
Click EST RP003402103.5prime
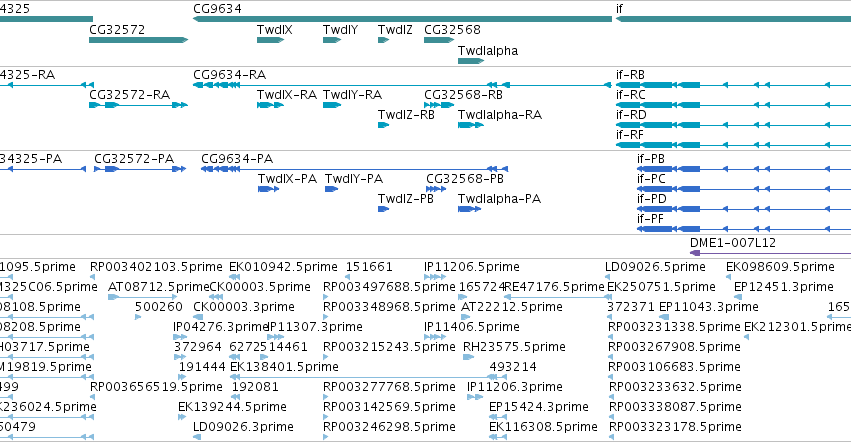(x=156, y=267)
